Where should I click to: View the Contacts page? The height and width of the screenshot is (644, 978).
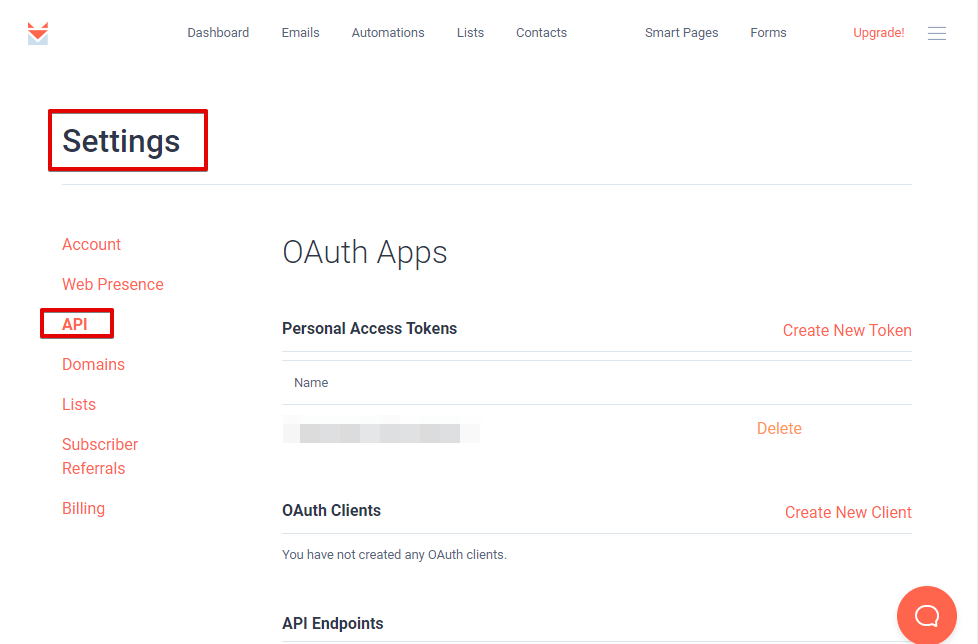tap(541, 32)
